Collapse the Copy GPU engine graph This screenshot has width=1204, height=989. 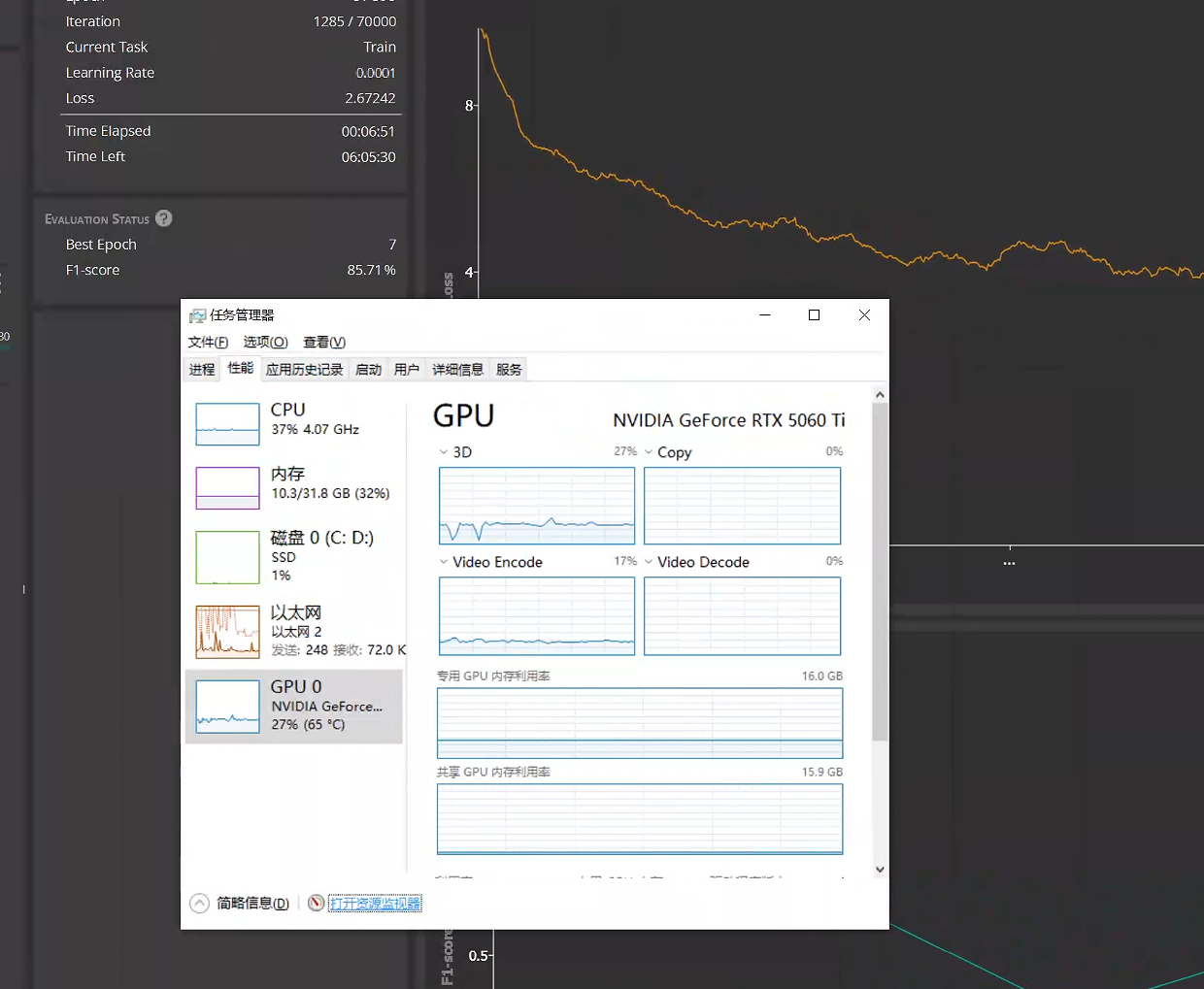coord(647,451)
